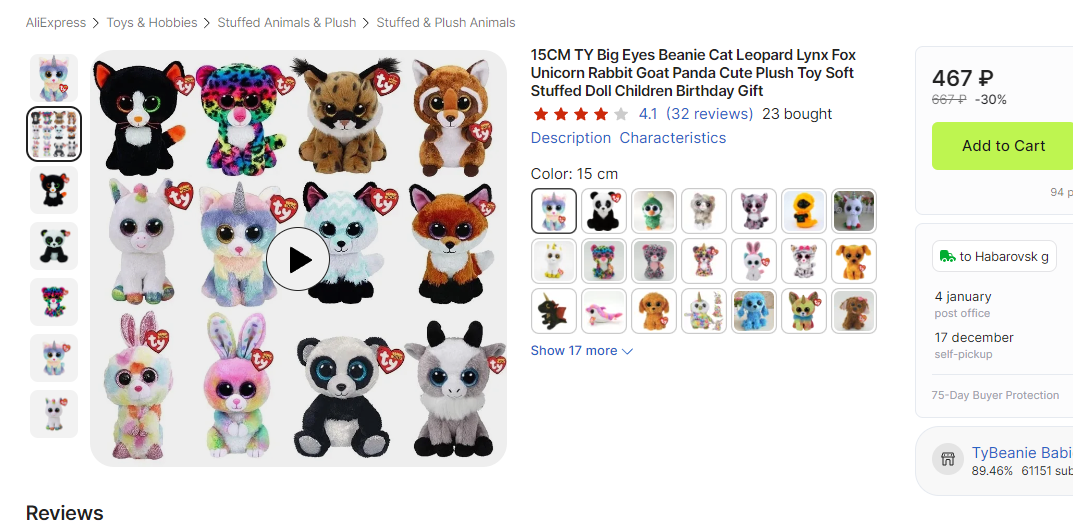Choose the yellow hooded duck variant

coord(804,211)
